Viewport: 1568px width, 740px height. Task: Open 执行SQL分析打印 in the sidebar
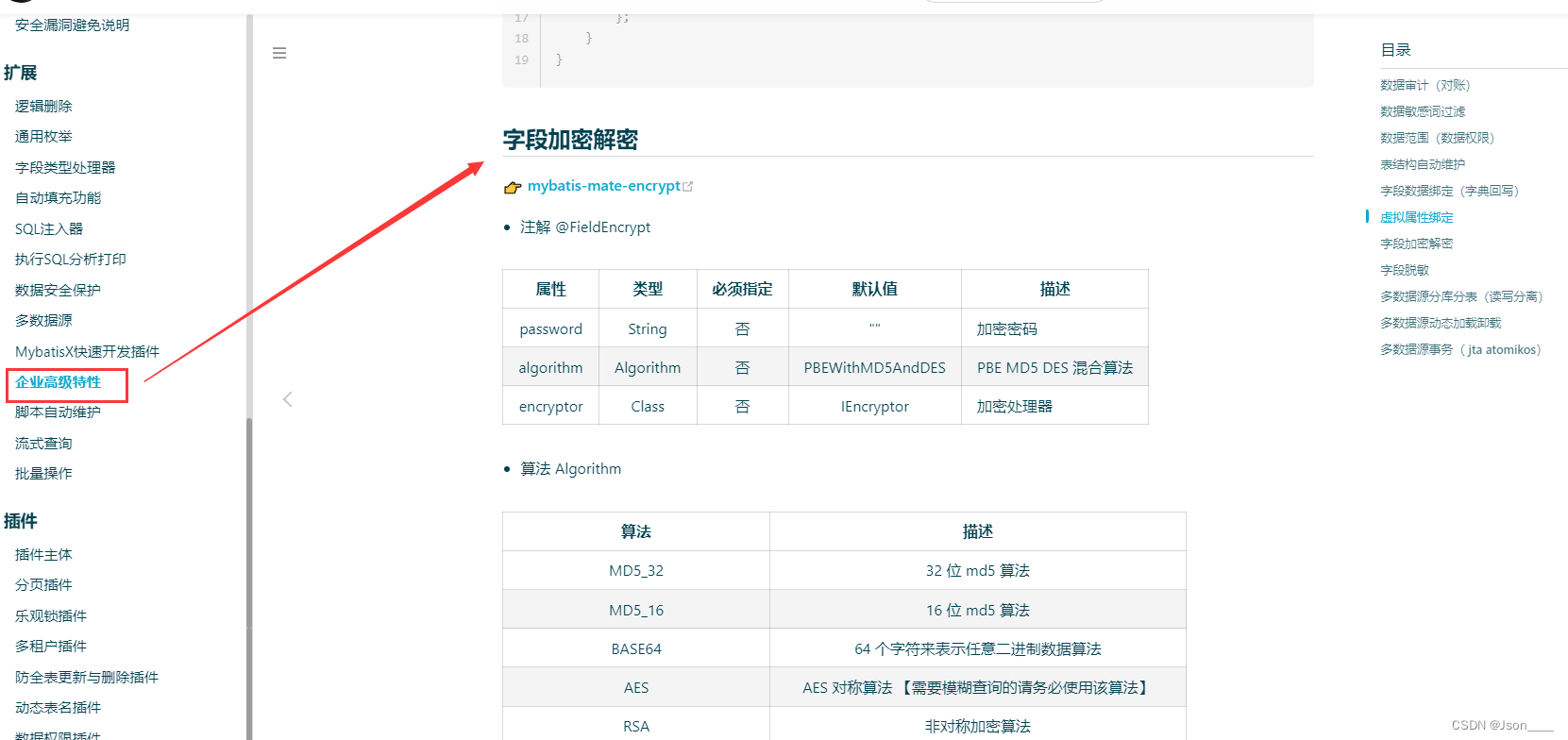tap(71, 259)
